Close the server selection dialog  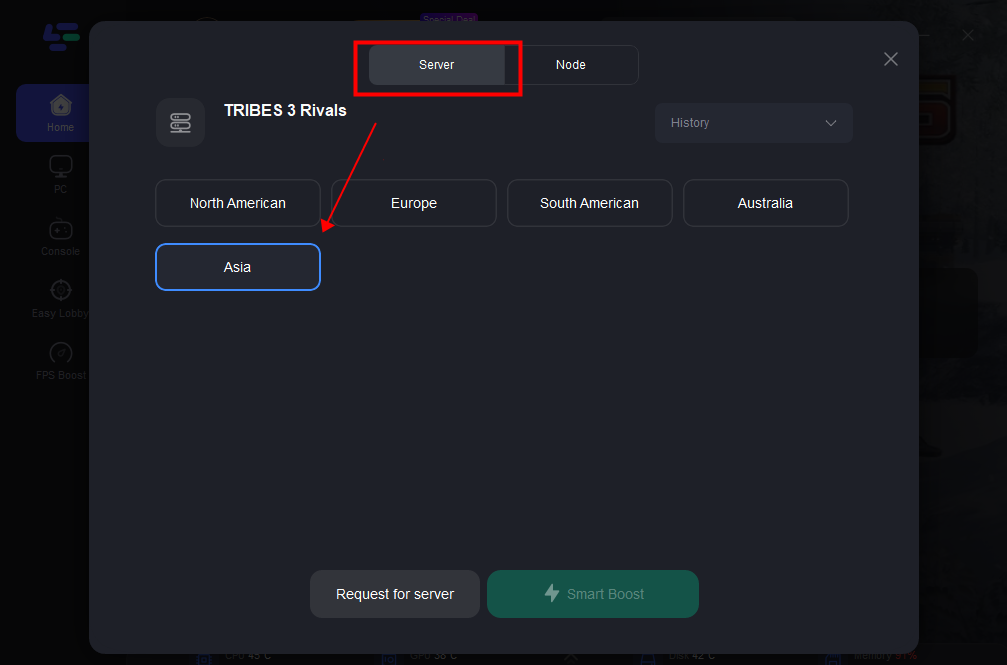pyautogui.click(x=890, y=58)
